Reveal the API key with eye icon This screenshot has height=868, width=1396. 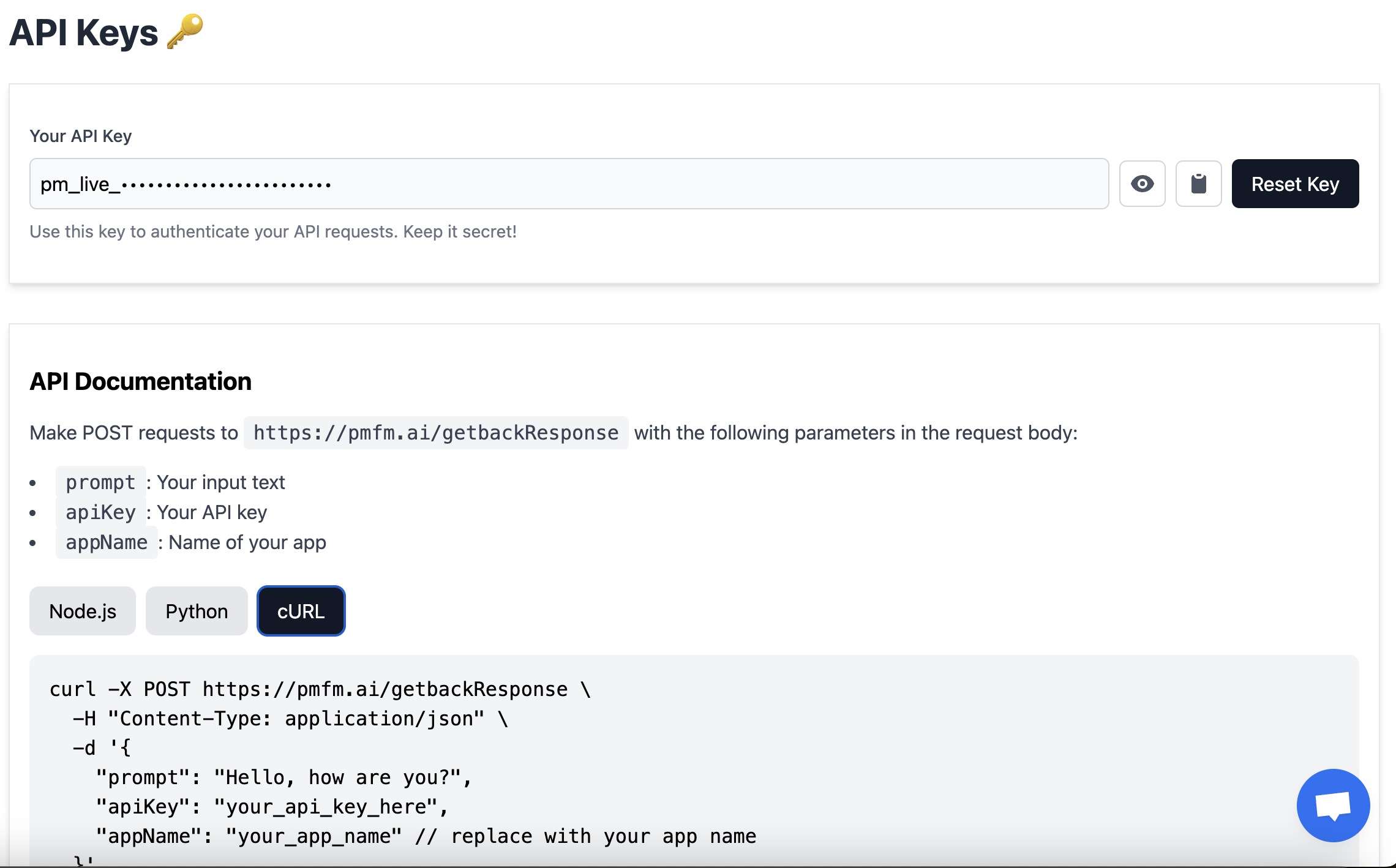1142,184
